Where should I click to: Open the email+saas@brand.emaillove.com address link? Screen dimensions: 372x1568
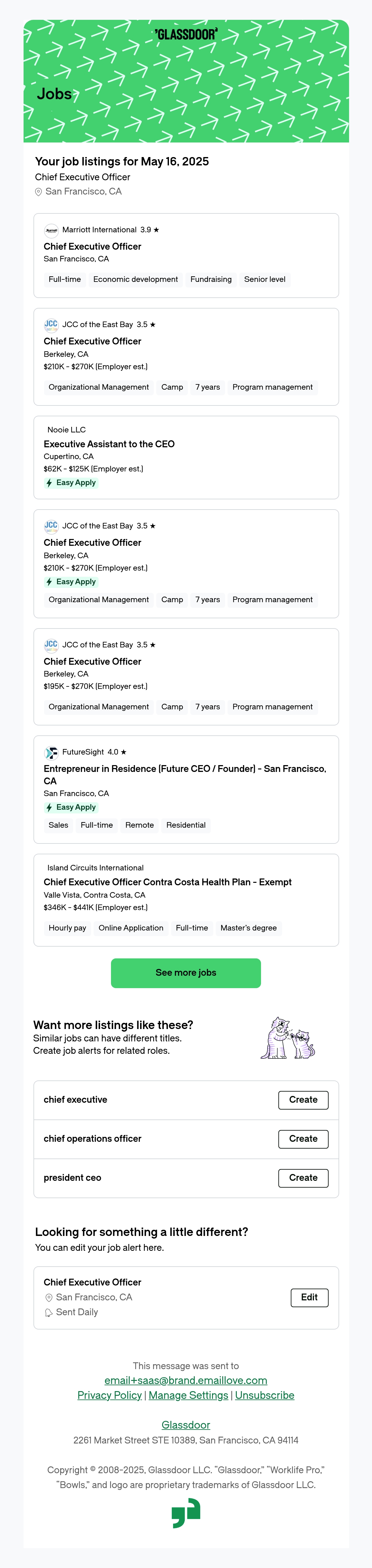coord(186,1381)
